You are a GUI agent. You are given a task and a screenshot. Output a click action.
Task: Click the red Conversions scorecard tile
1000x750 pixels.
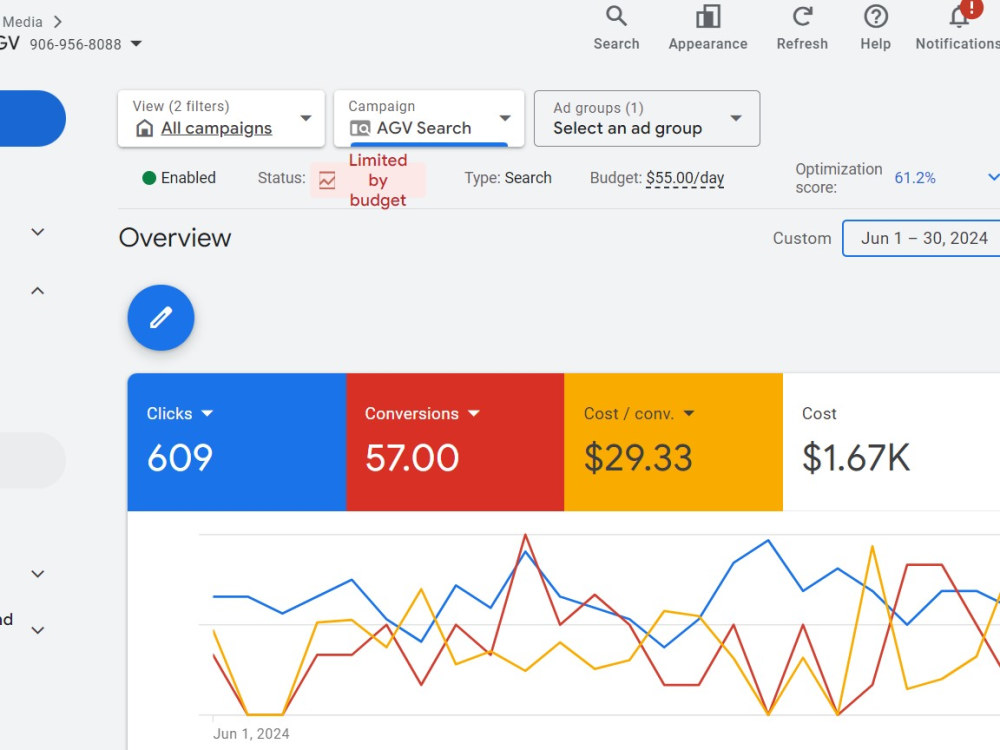click(455, 442)
